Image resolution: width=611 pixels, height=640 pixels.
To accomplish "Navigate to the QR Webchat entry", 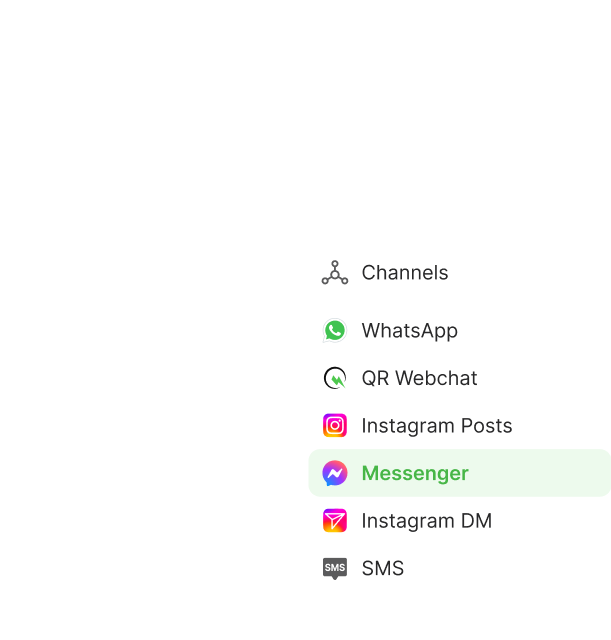I will 460,378.
